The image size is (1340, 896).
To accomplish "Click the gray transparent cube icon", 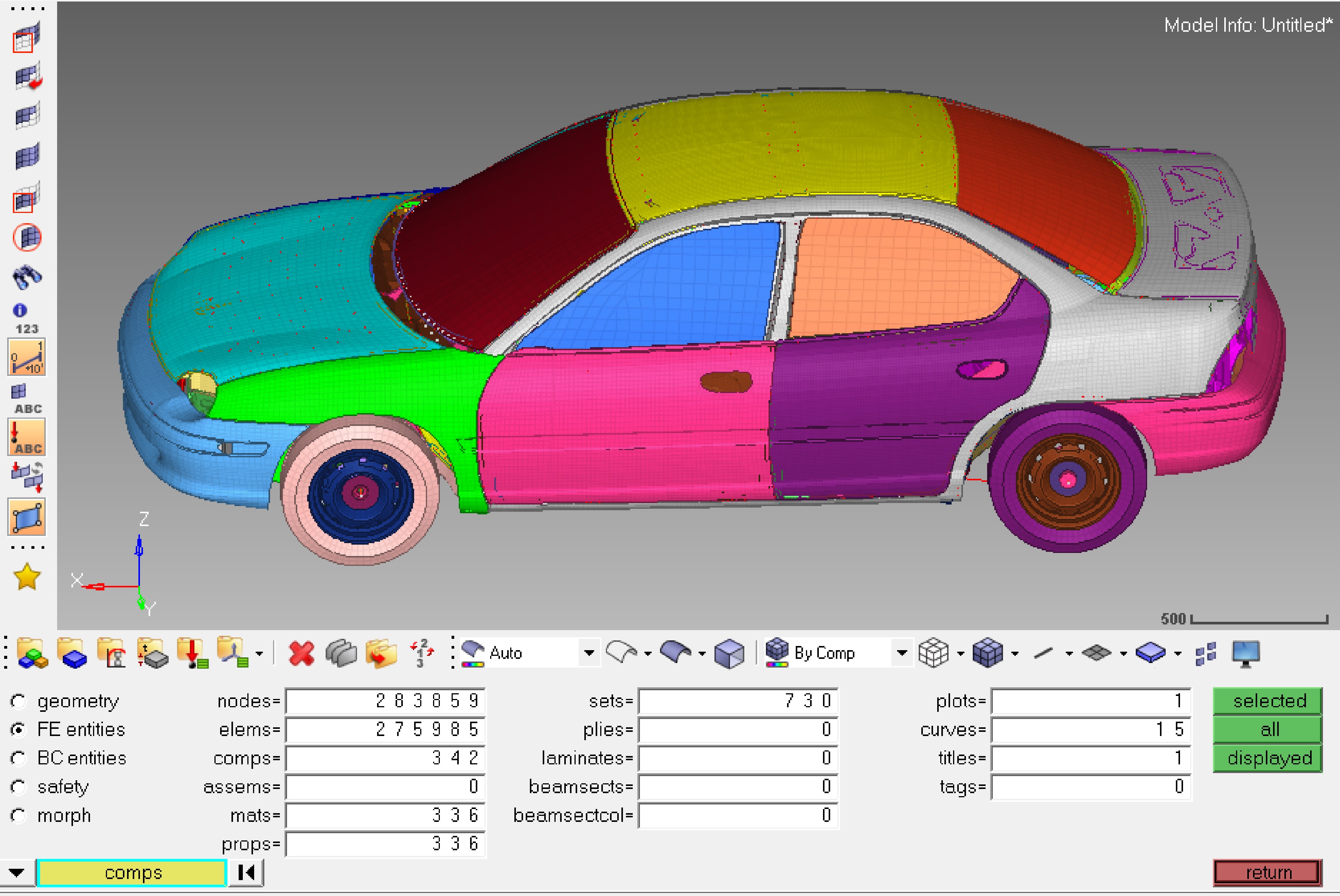I will (729, 653).
